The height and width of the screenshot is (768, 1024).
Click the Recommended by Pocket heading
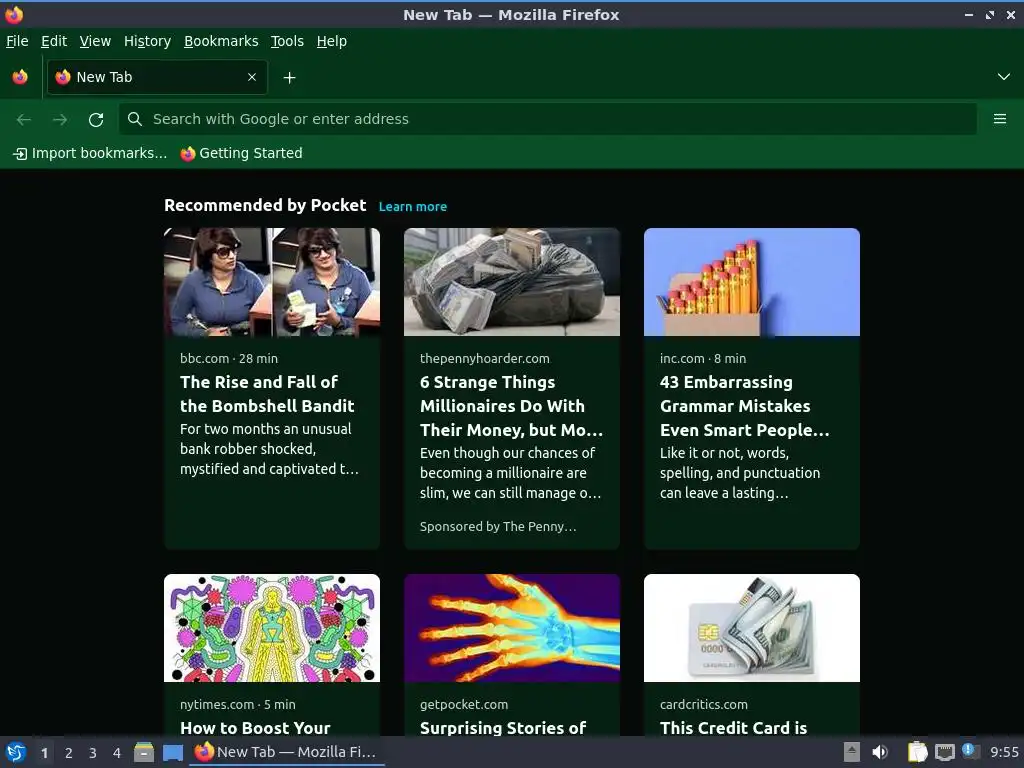(264, 205)
